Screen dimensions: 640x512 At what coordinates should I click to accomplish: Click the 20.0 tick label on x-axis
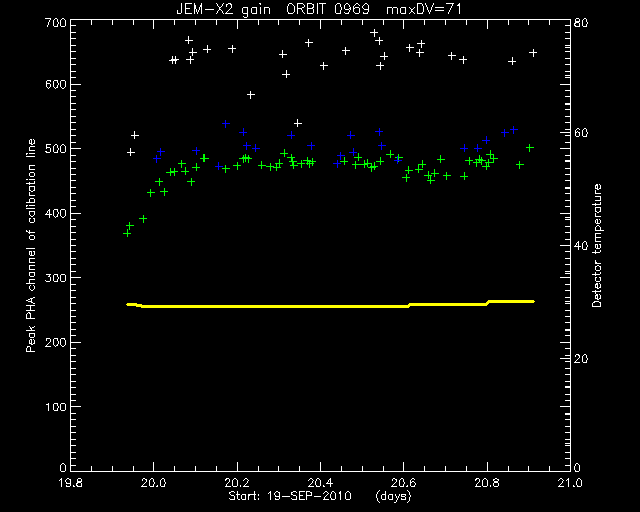click(x=154, y=483)
